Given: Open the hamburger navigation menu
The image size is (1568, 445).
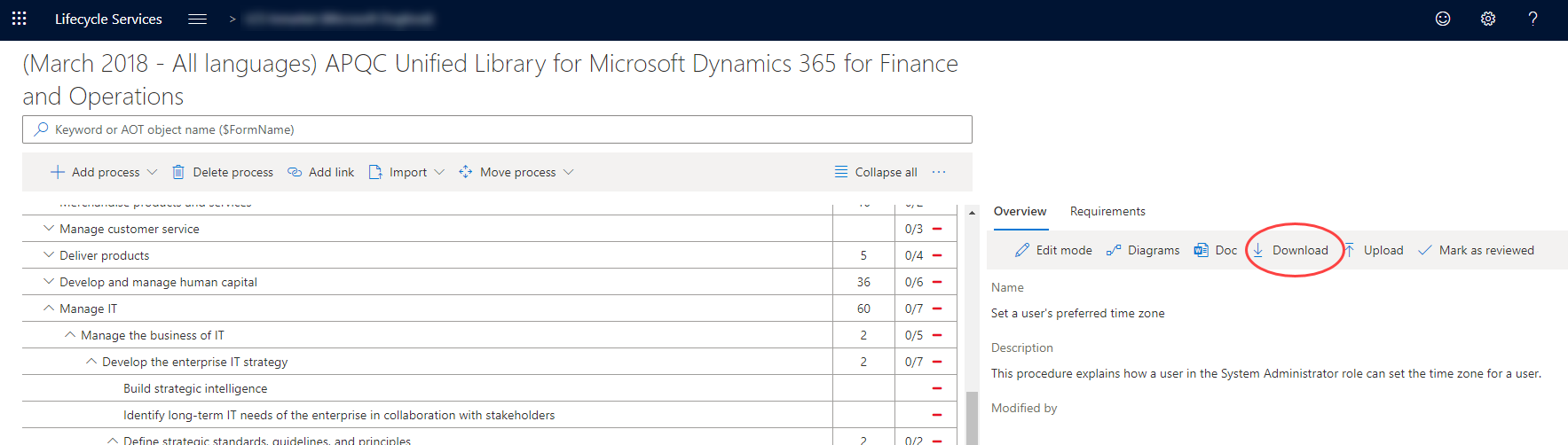Looking at the screenshot, I should click(197, 19).
